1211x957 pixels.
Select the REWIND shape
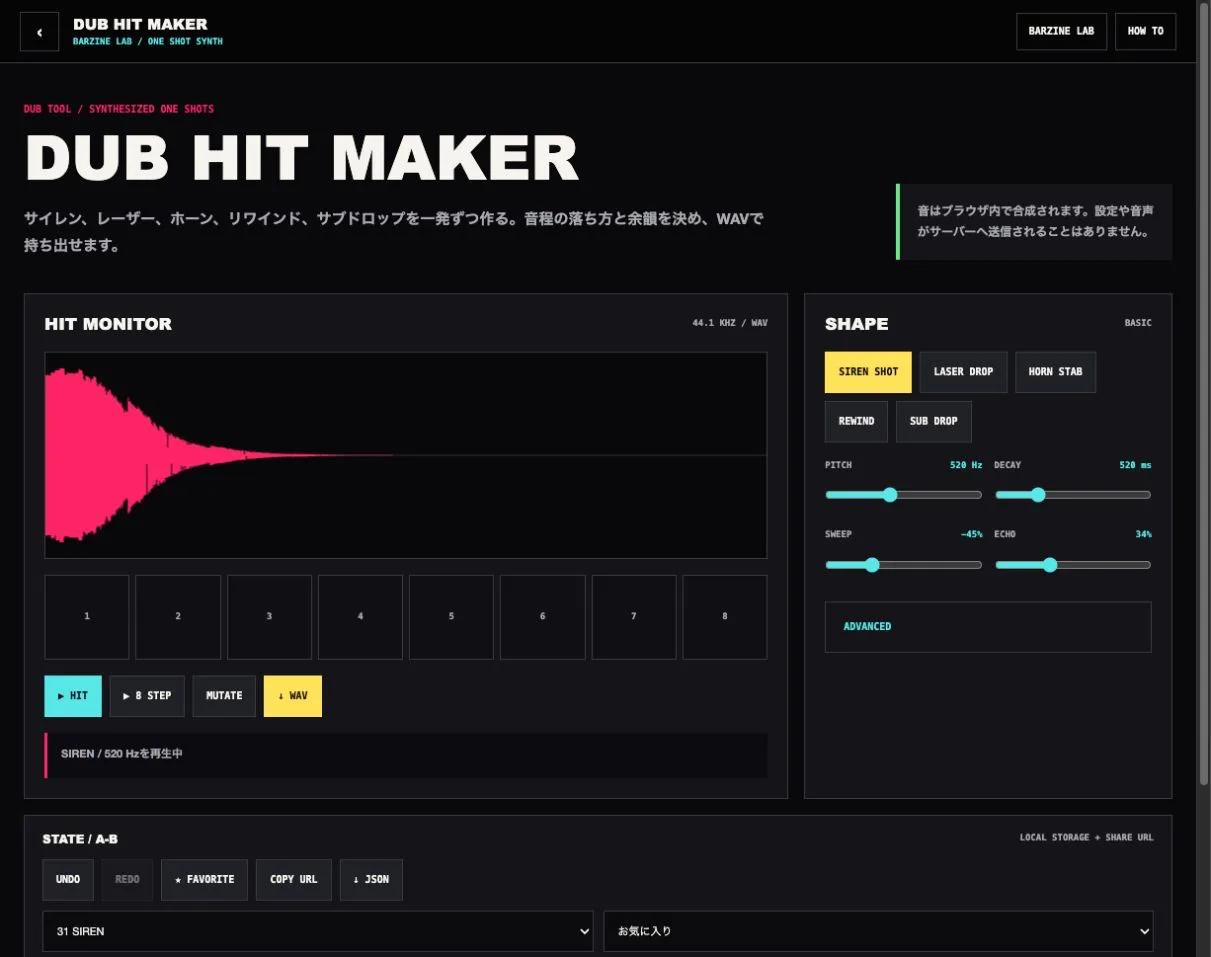856,421
